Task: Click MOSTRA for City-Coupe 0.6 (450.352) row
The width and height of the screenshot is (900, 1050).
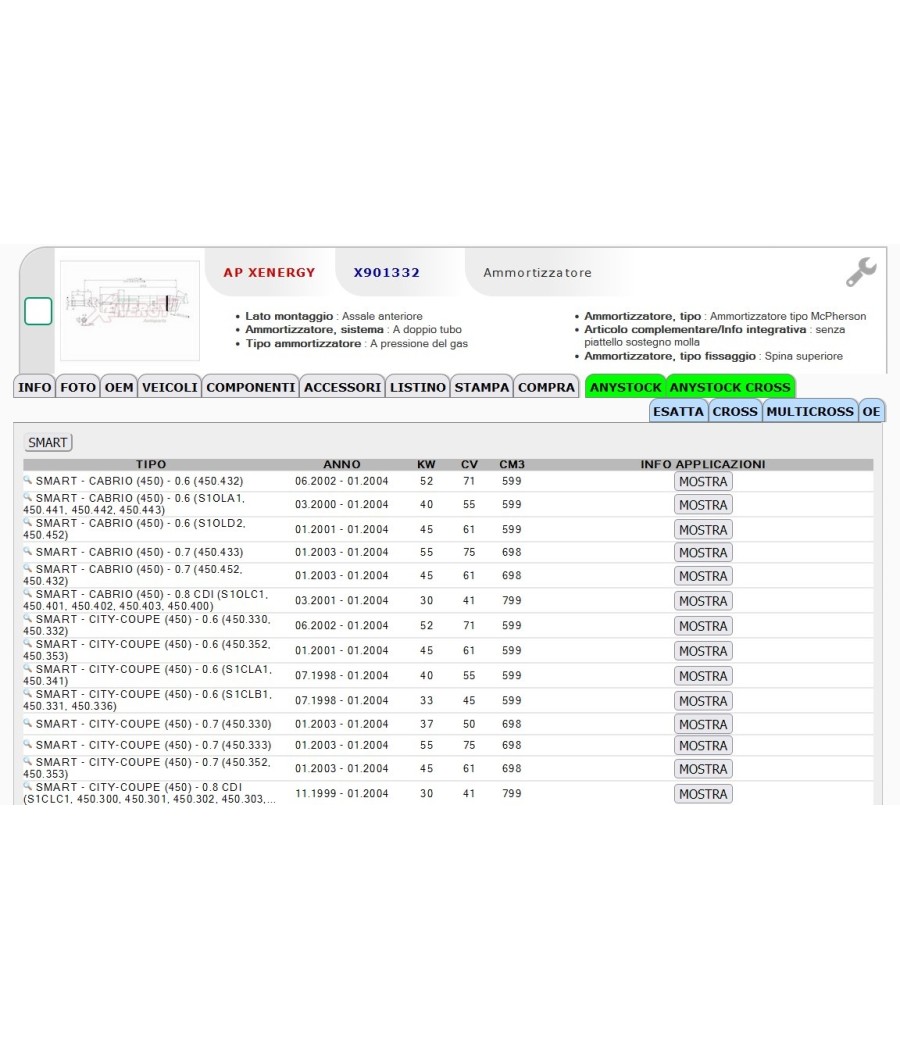Action: [703, 651]
